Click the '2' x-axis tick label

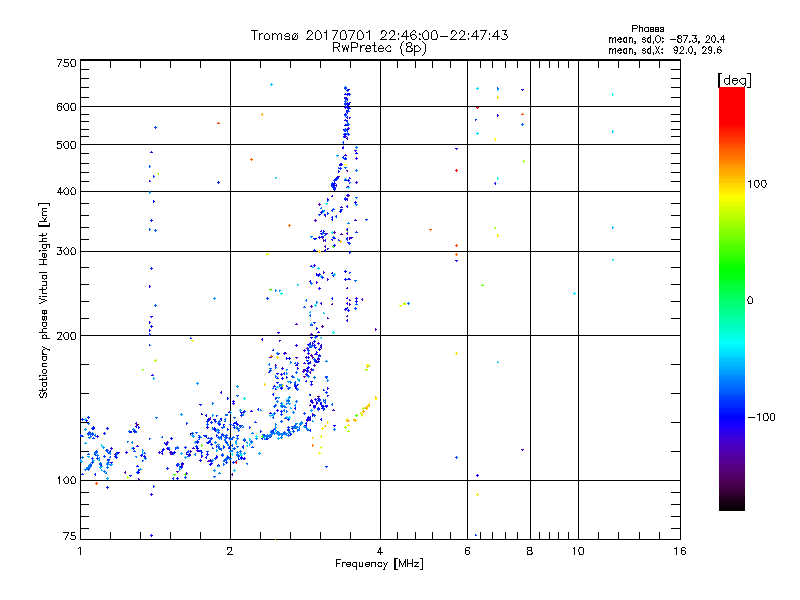point(230,551)
